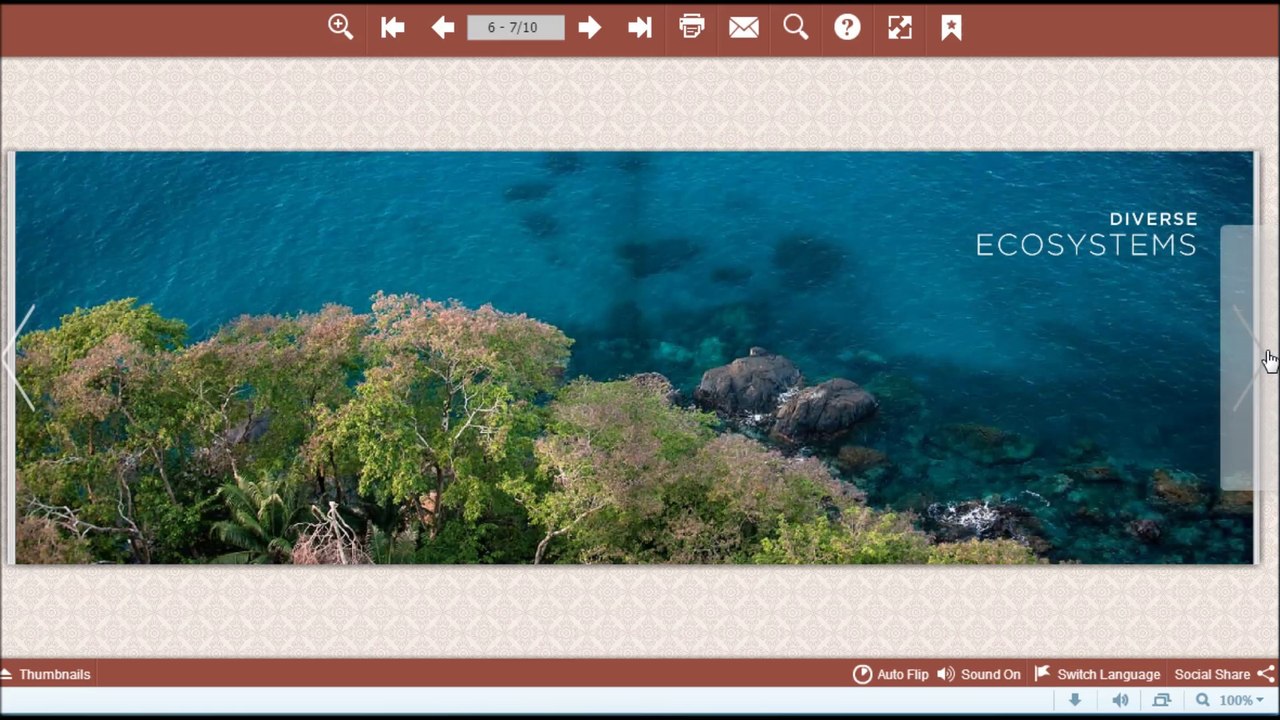Jump to the last page

point(640,28)
